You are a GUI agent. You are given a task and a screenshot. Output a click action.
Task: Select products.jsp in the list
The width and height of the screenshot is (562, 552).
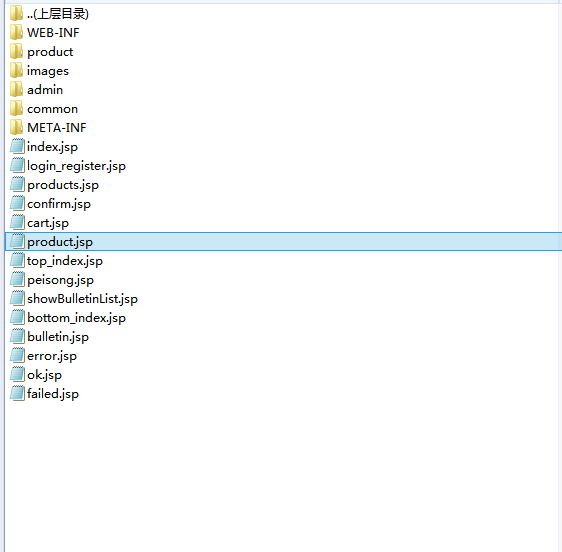click(63, 185)
